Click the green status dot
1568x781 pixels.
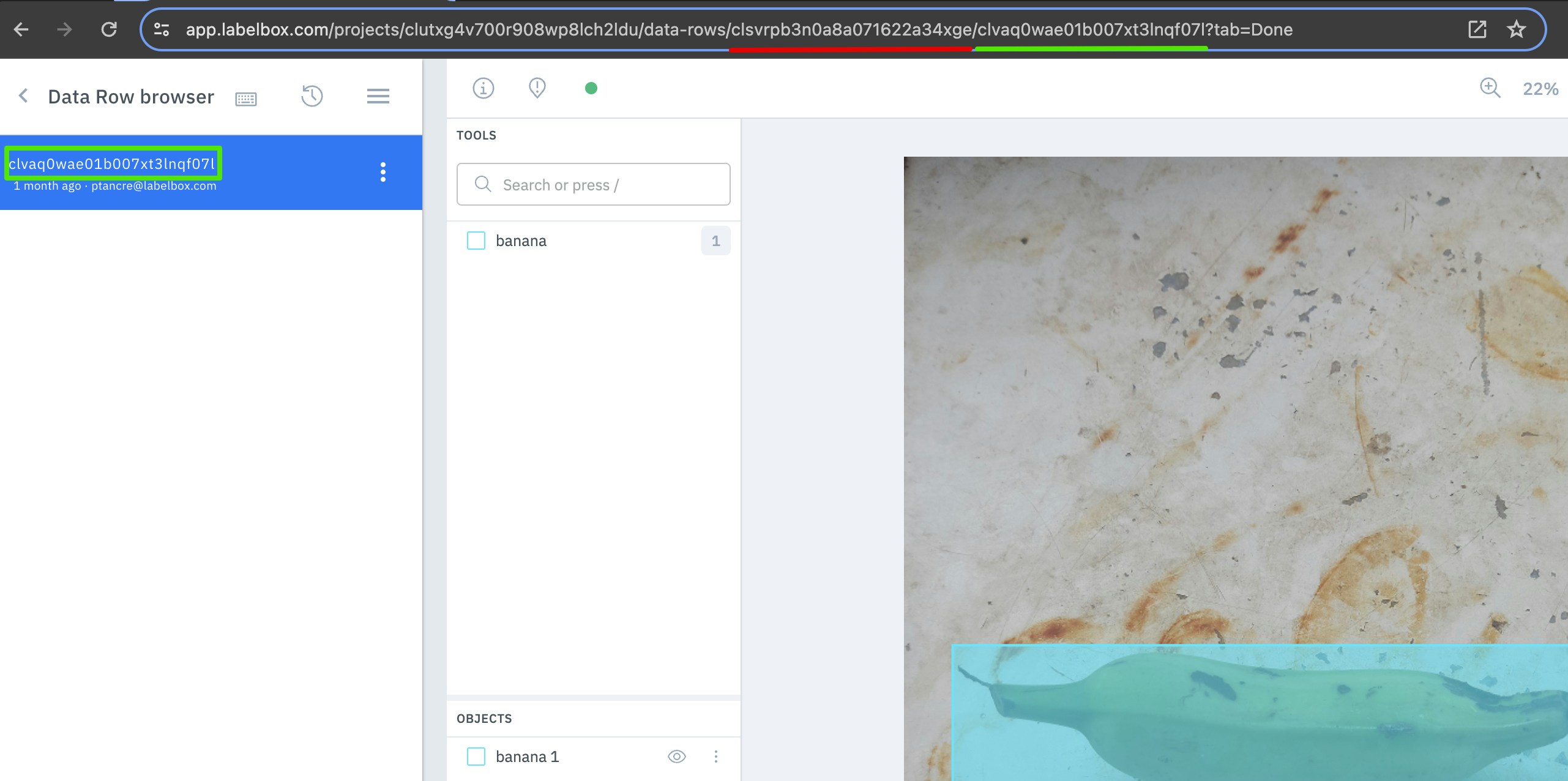coord(591,89)
